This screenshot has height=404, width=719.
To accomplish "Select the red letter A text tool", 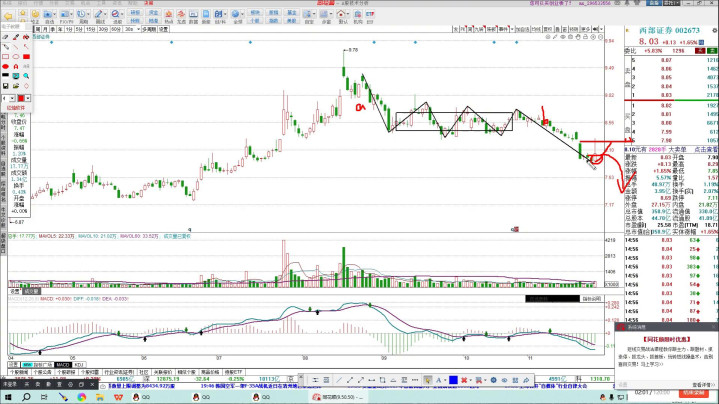I will 16,66.
